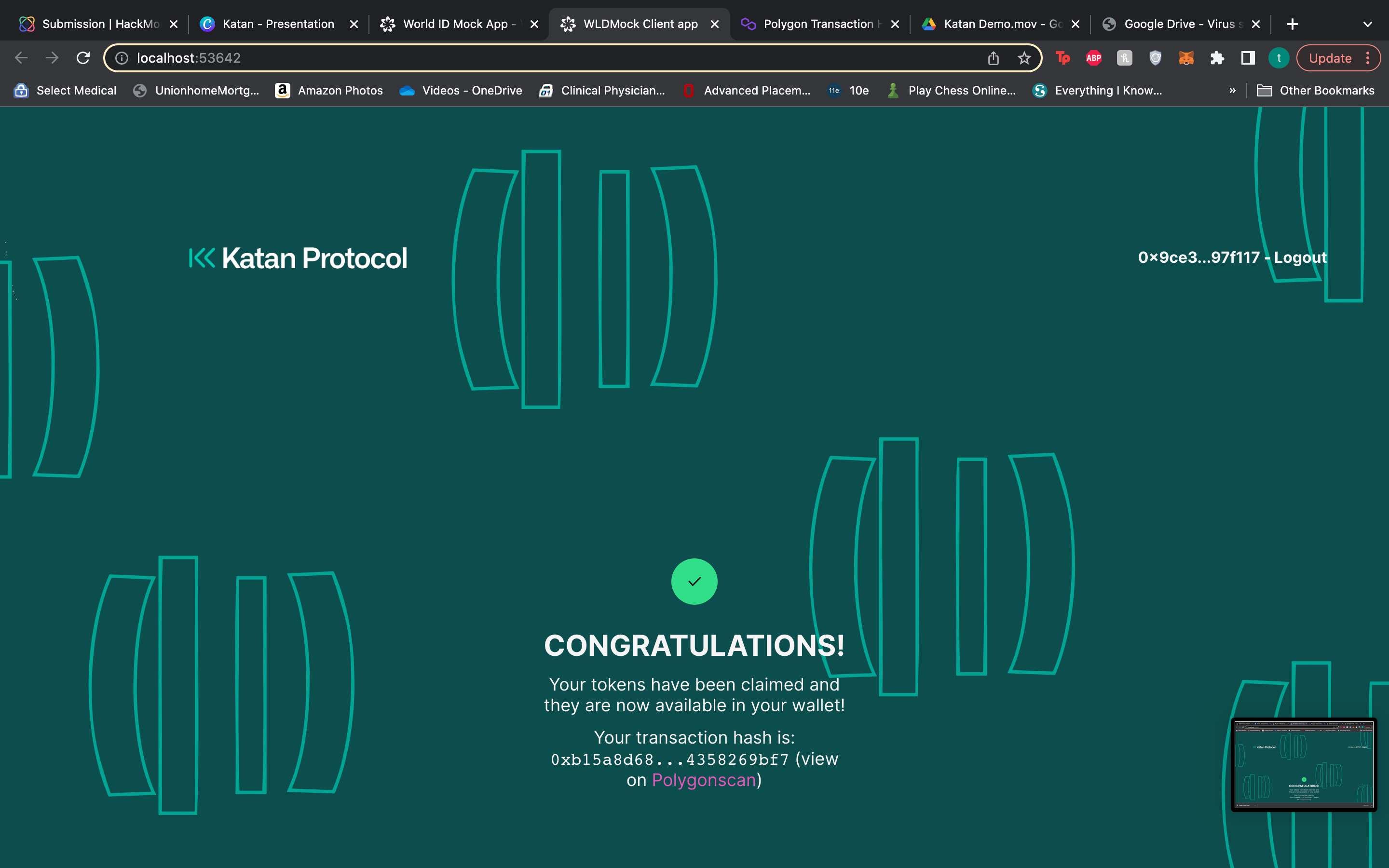Click the green success checkmark icon
This screenshot has height=868, width=1389.
click(x=694, y=582)
